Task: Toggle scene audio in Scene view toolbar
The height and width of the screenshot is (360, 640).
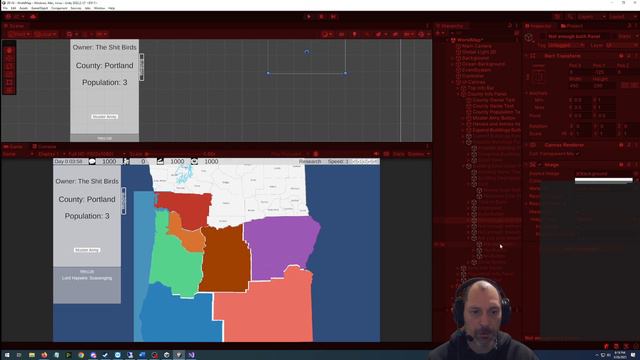Action: 367,34
